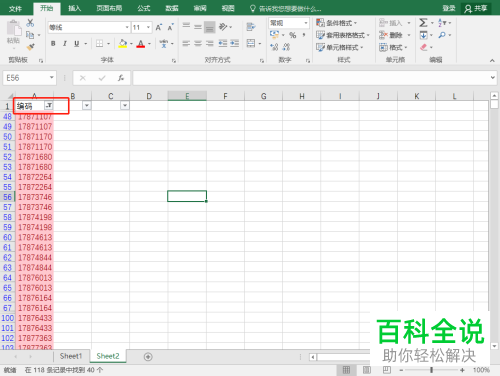500x376 pixels.
Task: Add a new sheet with plus icon
Action: pos(148,357)
